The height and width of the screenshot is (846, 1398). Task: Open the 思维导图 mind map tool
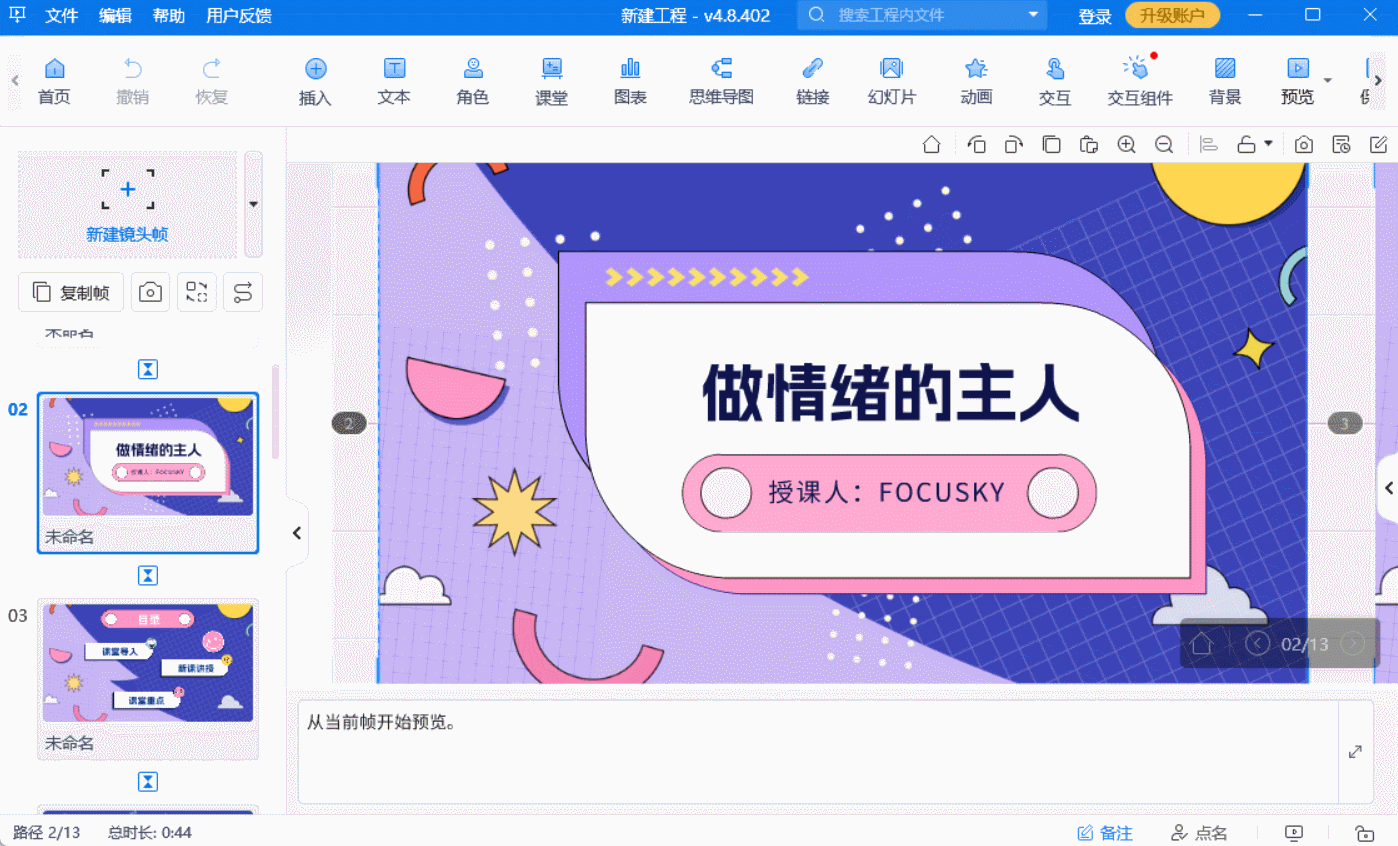tap(721, 80)
